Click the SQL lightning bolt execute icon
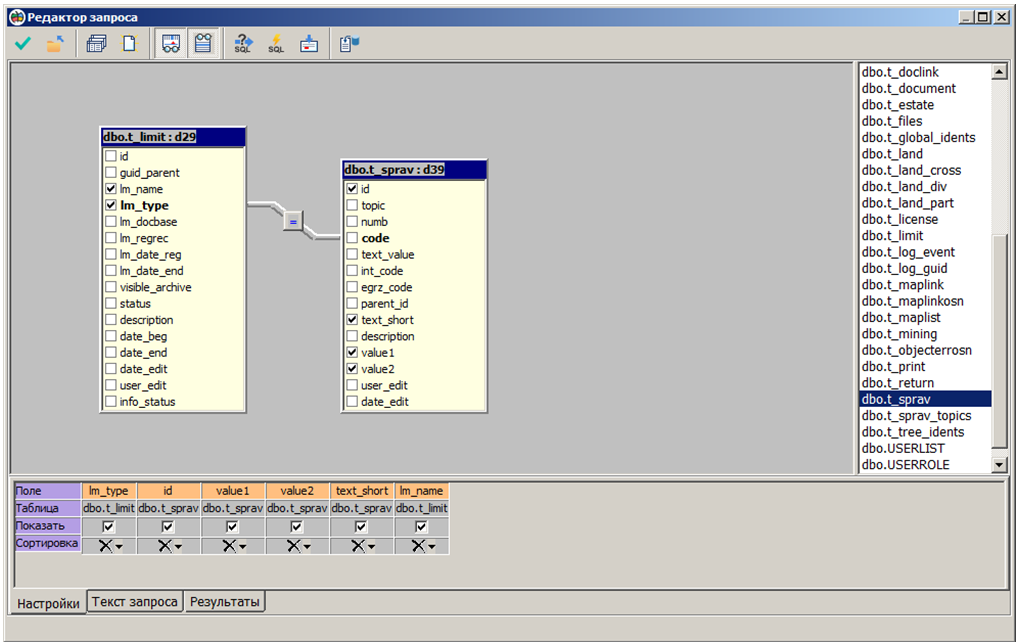 click(x=276, y=44)
